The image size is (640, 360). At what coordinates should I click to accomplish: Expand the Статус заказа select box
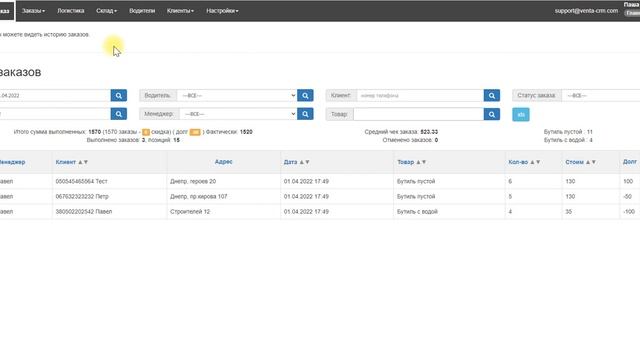coord(601,96)
